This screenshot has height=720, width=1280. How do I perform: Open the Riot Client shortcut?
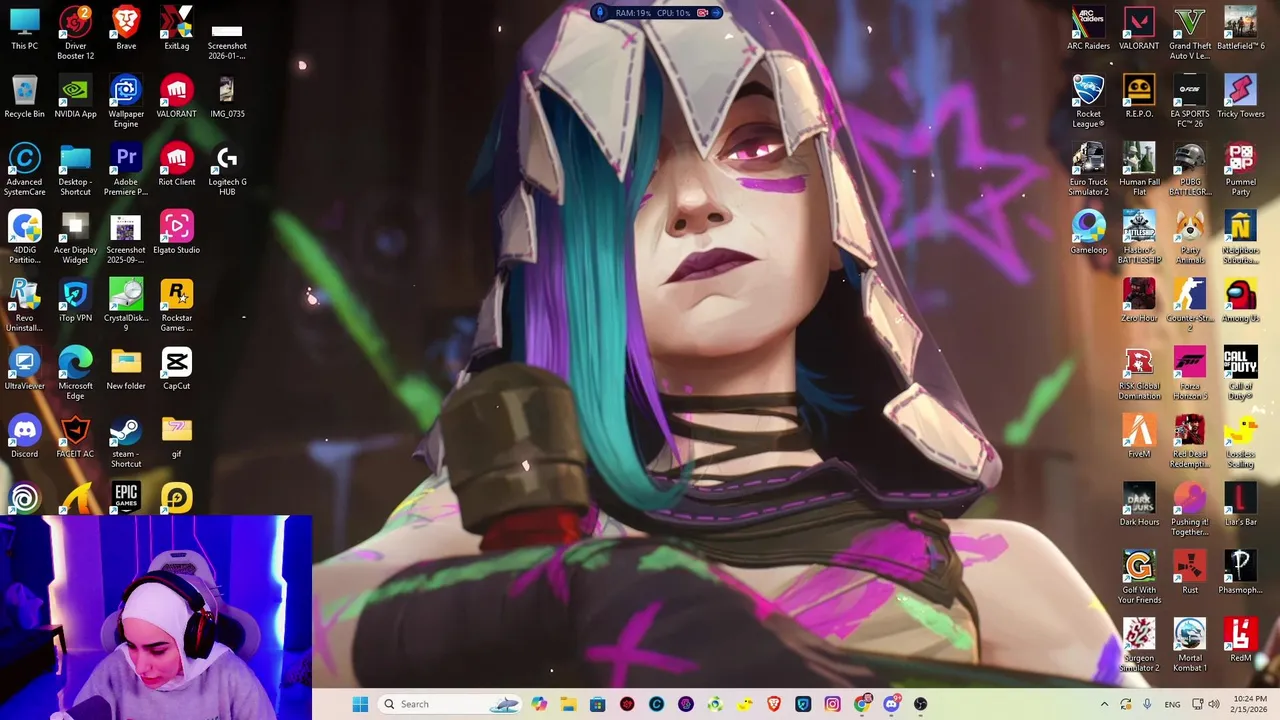[x=177, y=164]
